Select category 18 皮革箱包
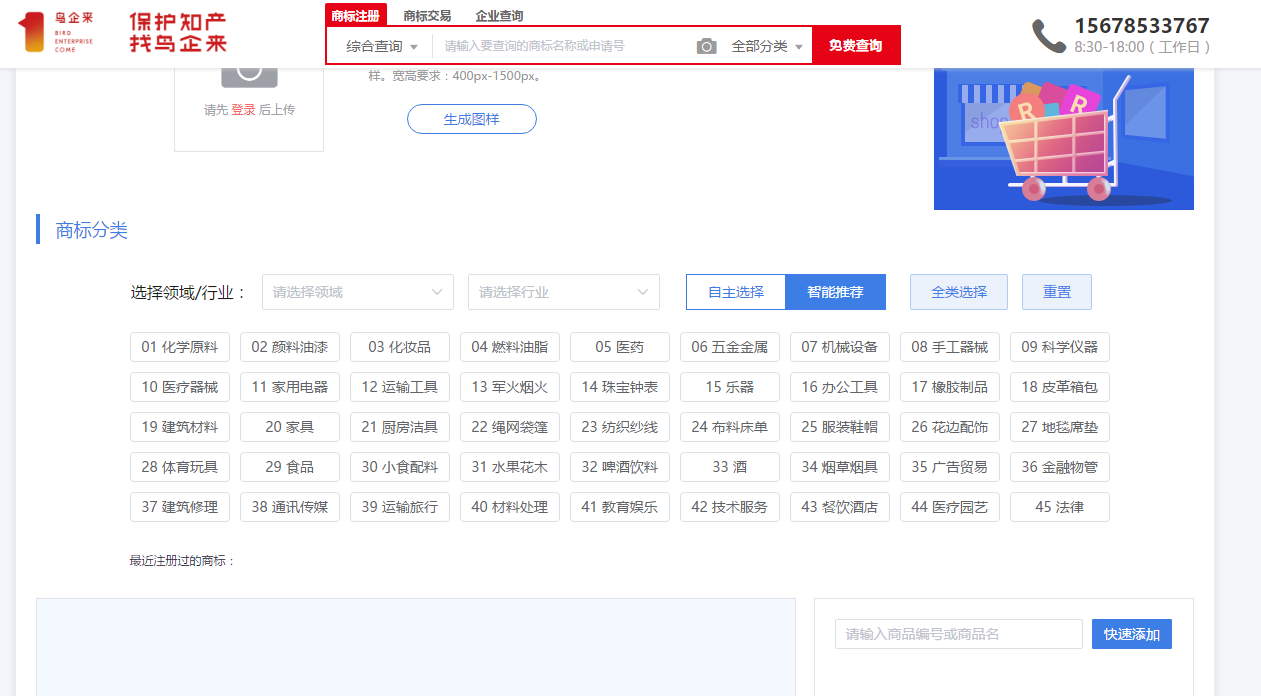Viewport: 1261px width, 696px height. click(x=1060, y=387)
